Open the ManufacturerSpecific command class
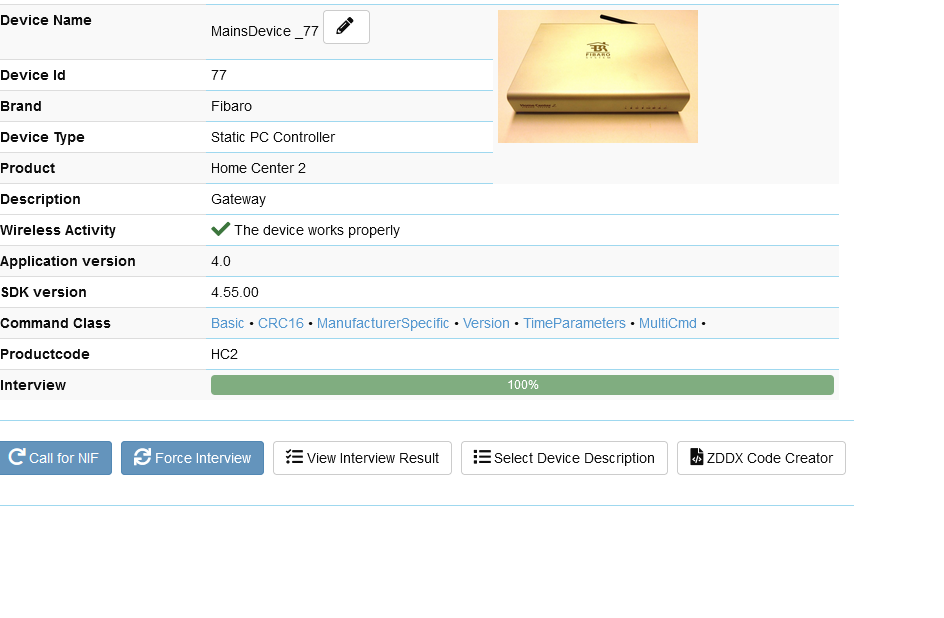Viewport: 944px width, 618px height. tap(382, 323)
